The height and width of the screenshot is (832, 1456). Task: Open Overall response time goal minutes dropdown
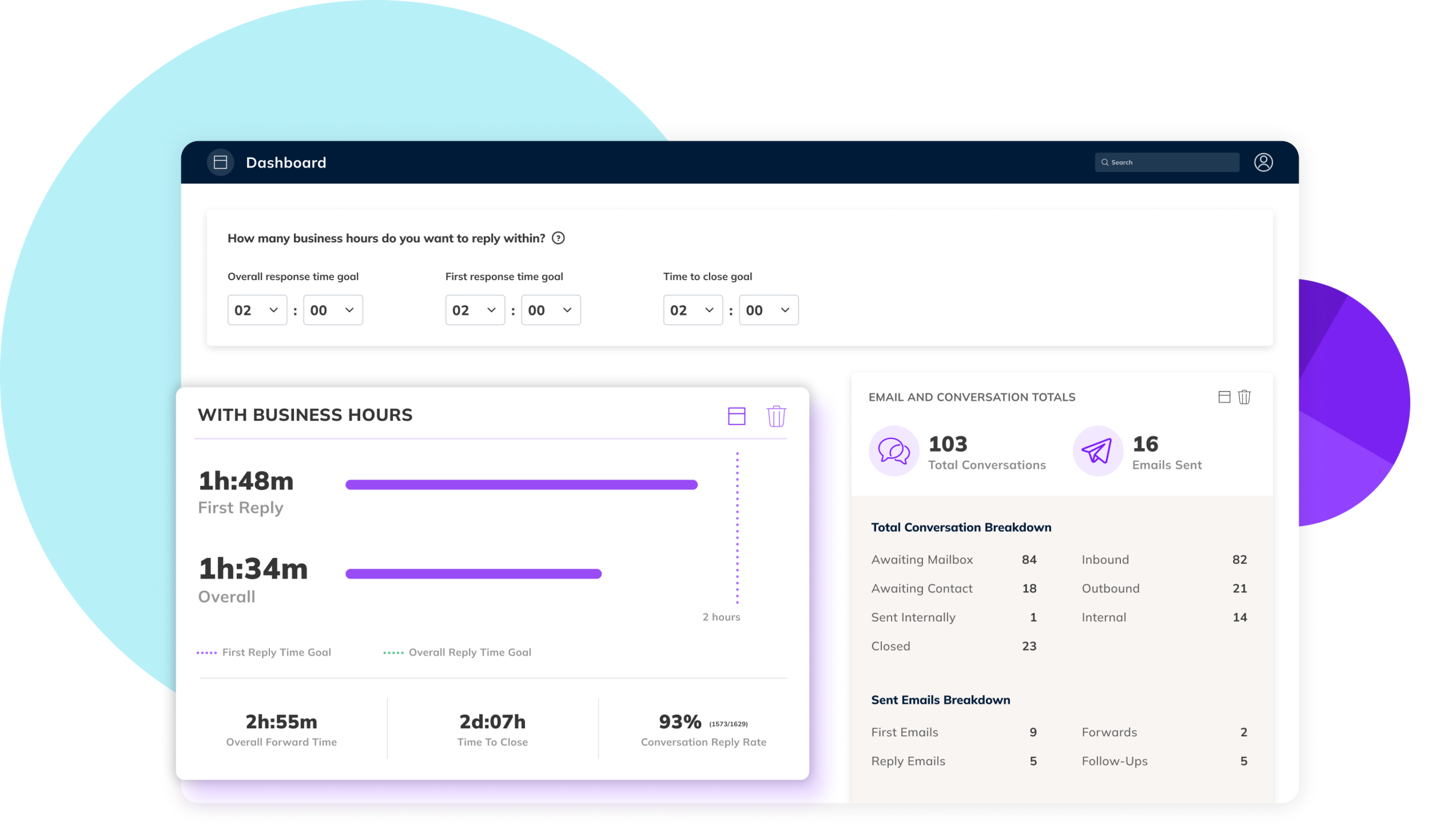pos(333,310)
